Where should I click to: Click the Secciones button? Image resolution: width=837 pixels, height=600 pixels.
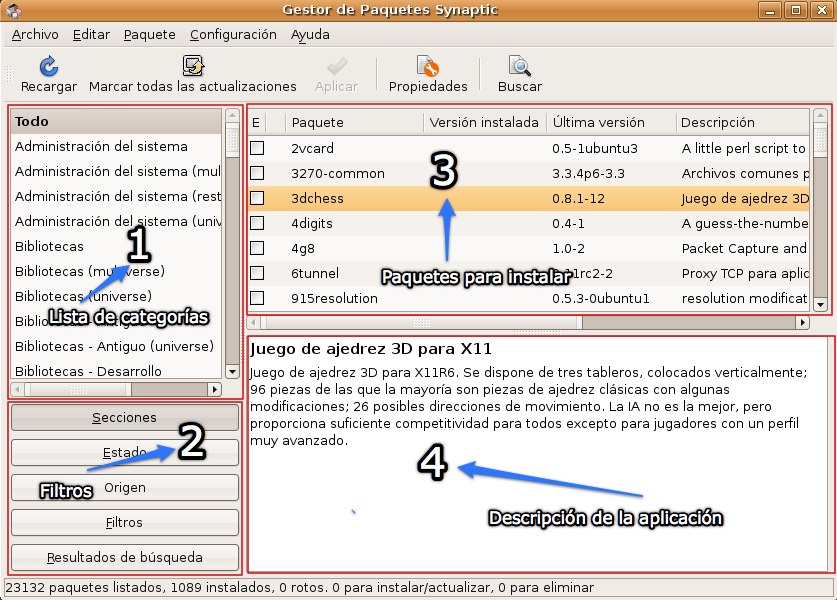[x=125, y=418]
